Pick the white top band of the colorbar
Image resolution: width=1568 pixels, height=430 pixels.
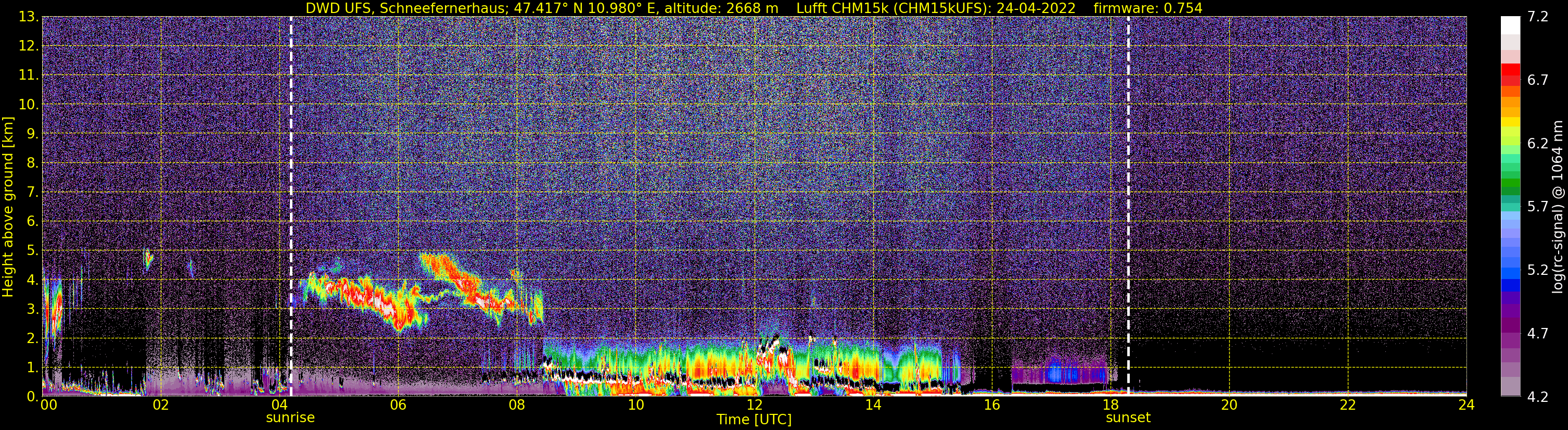(1510, 25)
